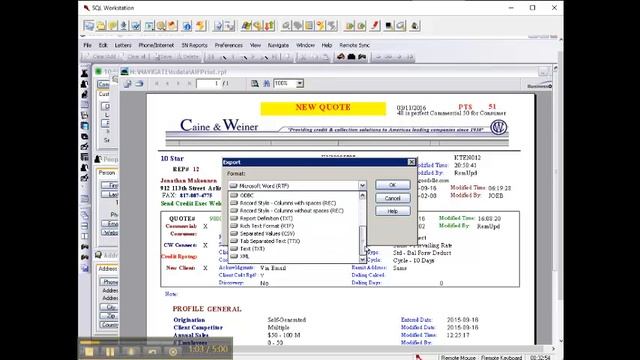Select Record Style Columns with spaces (REC)

coord(294,203)
